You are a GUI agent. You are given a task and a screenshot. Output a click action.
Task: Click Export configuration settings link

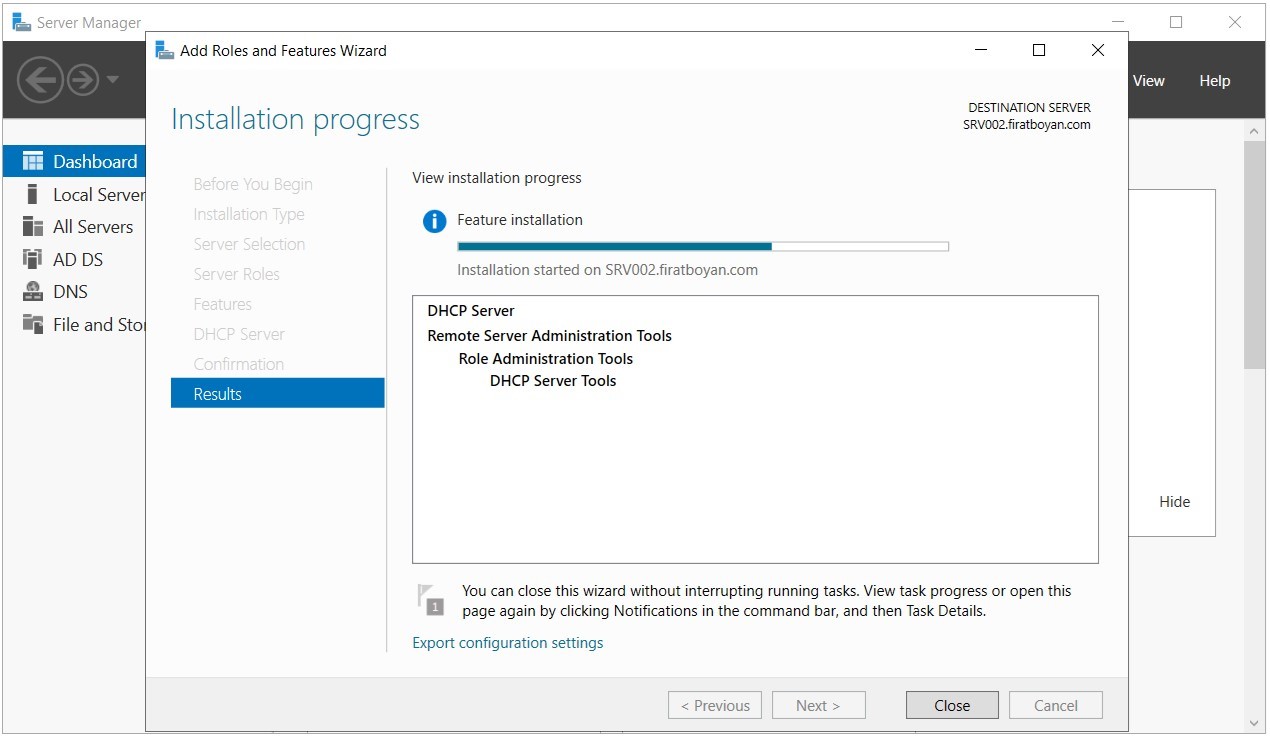coord(508,643)
